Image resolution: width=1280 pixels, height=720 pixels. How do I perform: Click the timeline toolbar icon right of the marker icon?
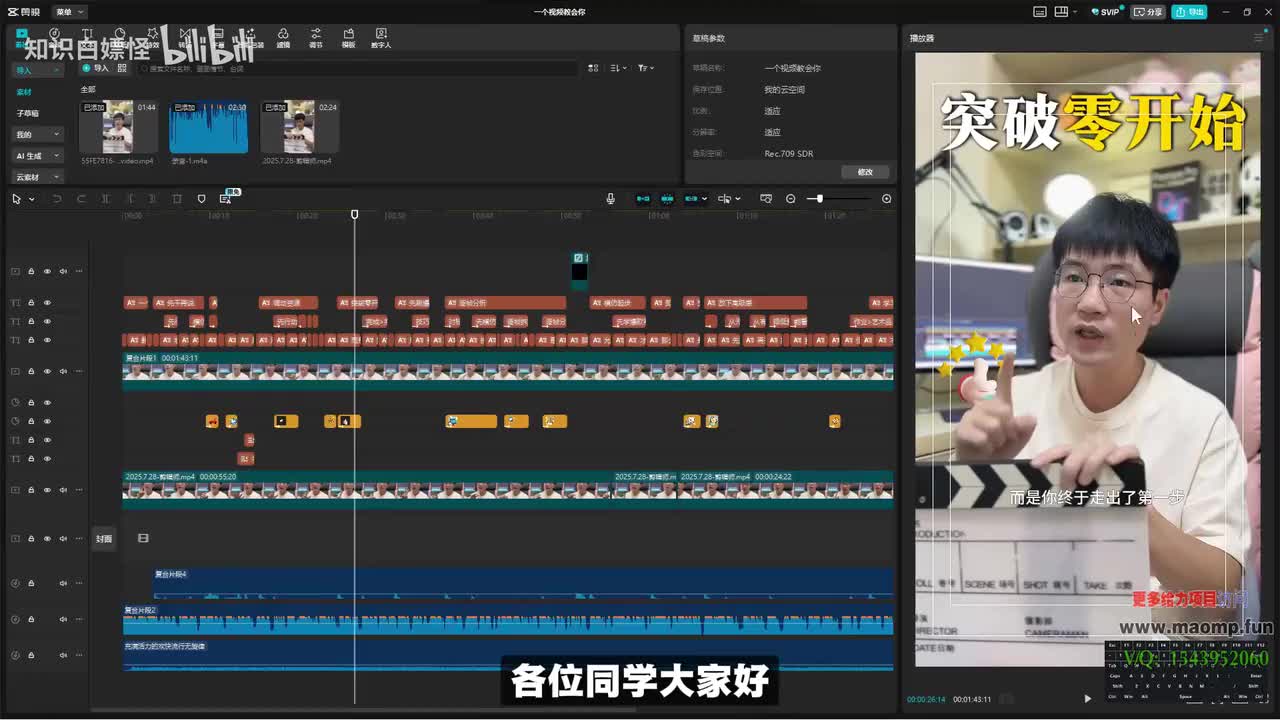[225, 199]
